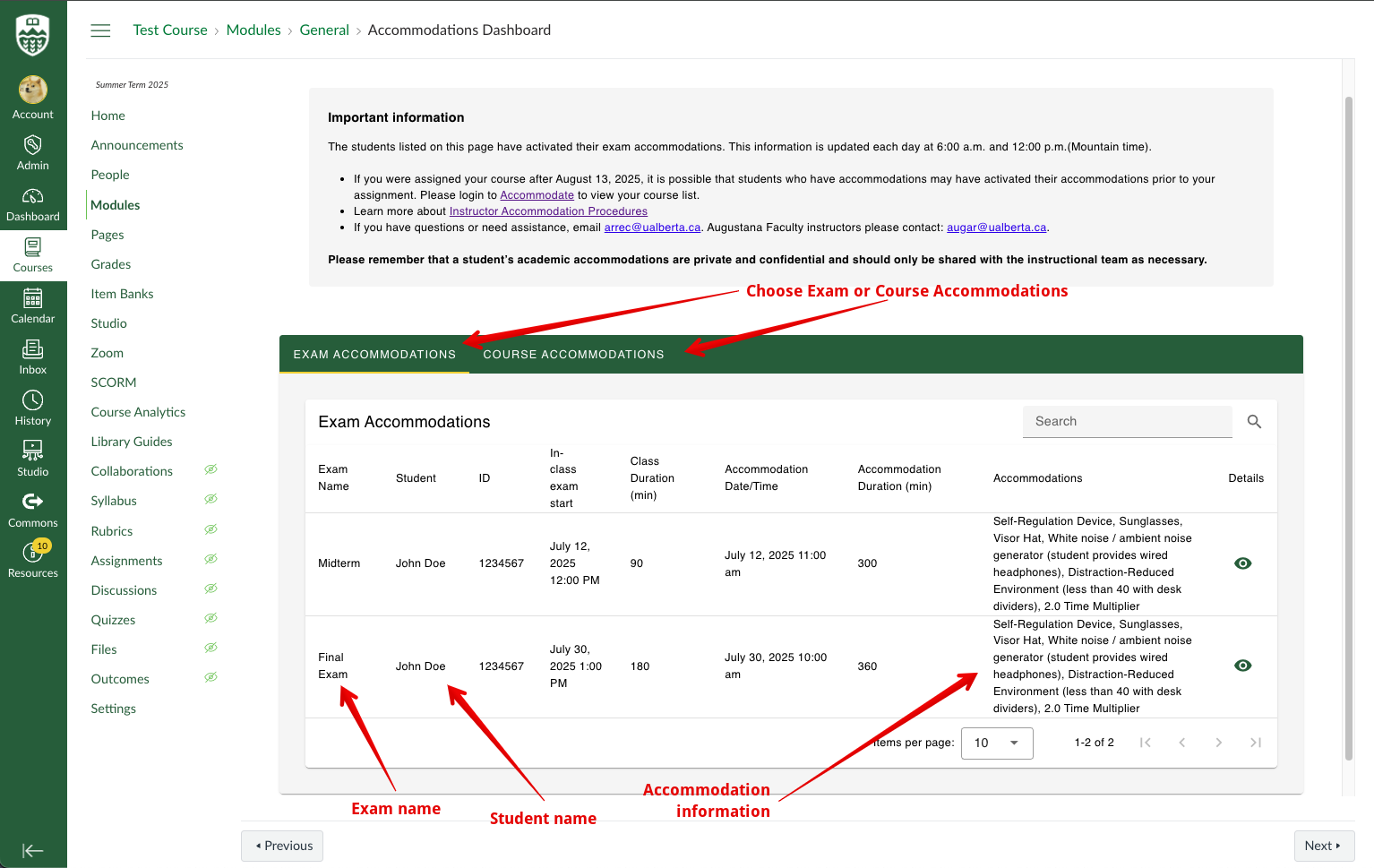Click hidden-eye icon next to Collaborations
The width and height of the screenshot is (1374, 868).
coord(210,470)
